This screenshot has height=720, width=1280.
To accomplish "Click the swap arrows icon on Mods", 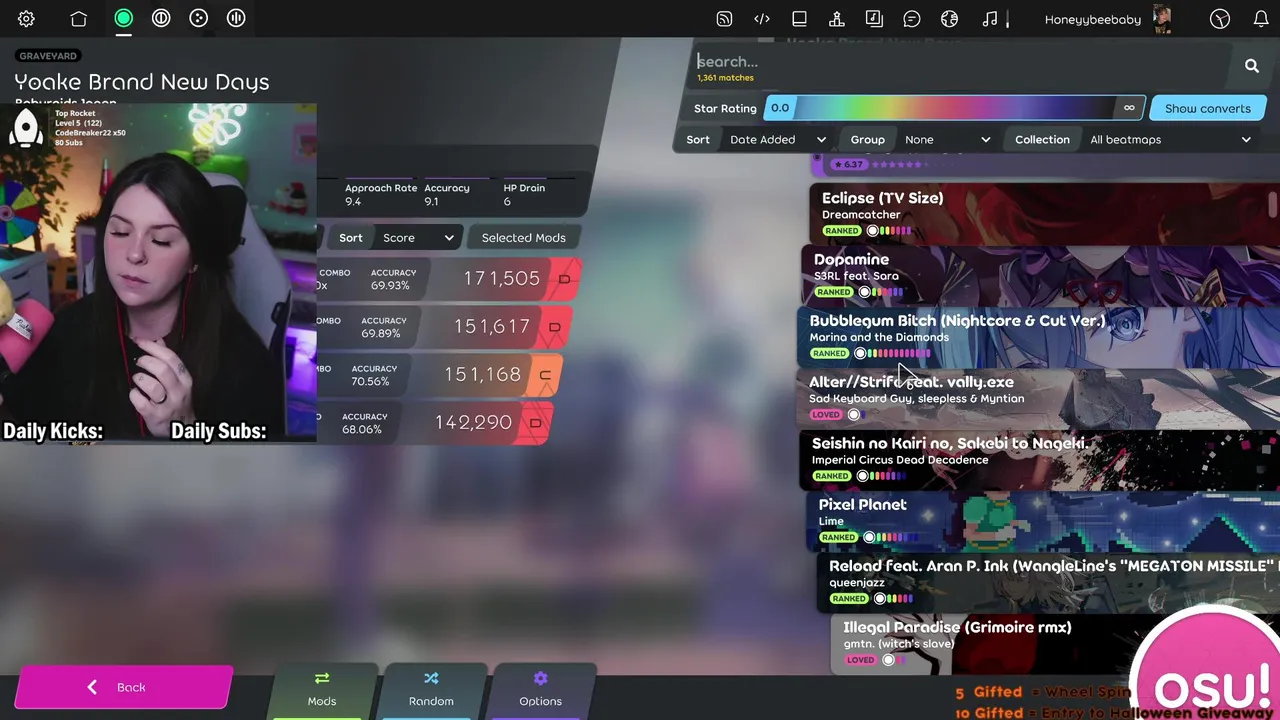I will click(321, 679).
